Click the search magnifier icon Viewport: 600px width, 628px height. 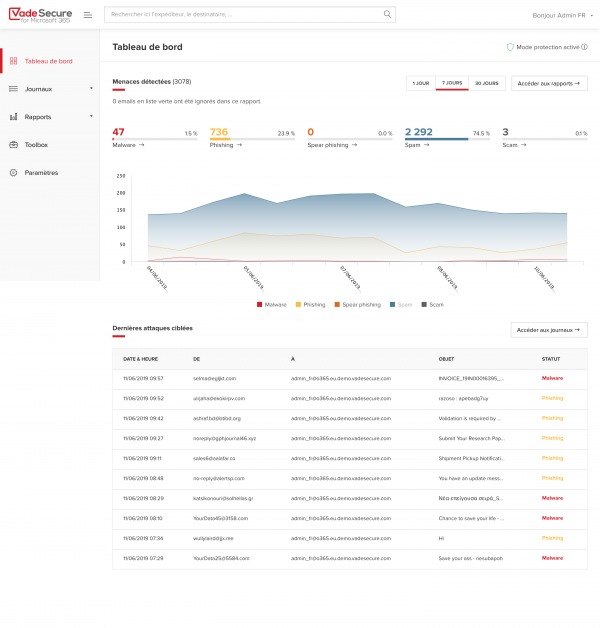tap(387, 14)
